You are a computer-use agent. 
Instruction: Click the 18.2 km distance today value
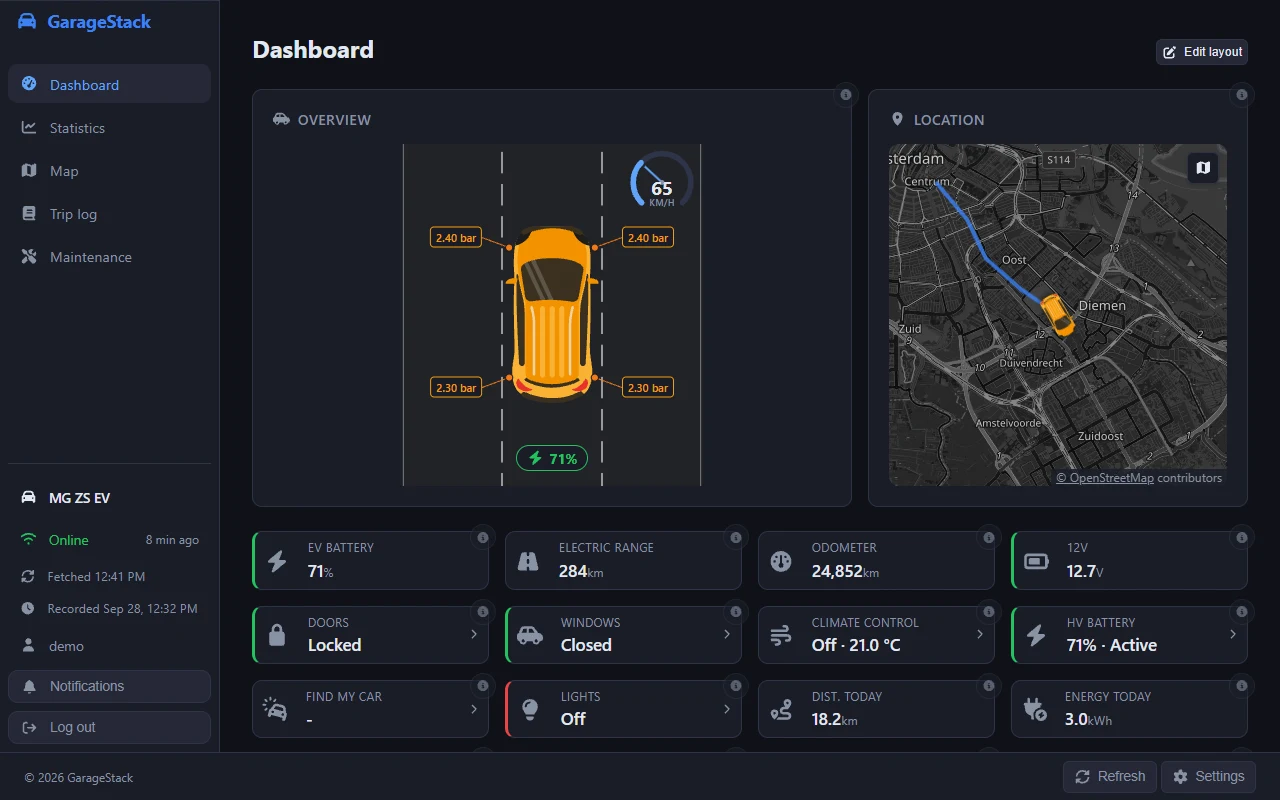point(834,718)
